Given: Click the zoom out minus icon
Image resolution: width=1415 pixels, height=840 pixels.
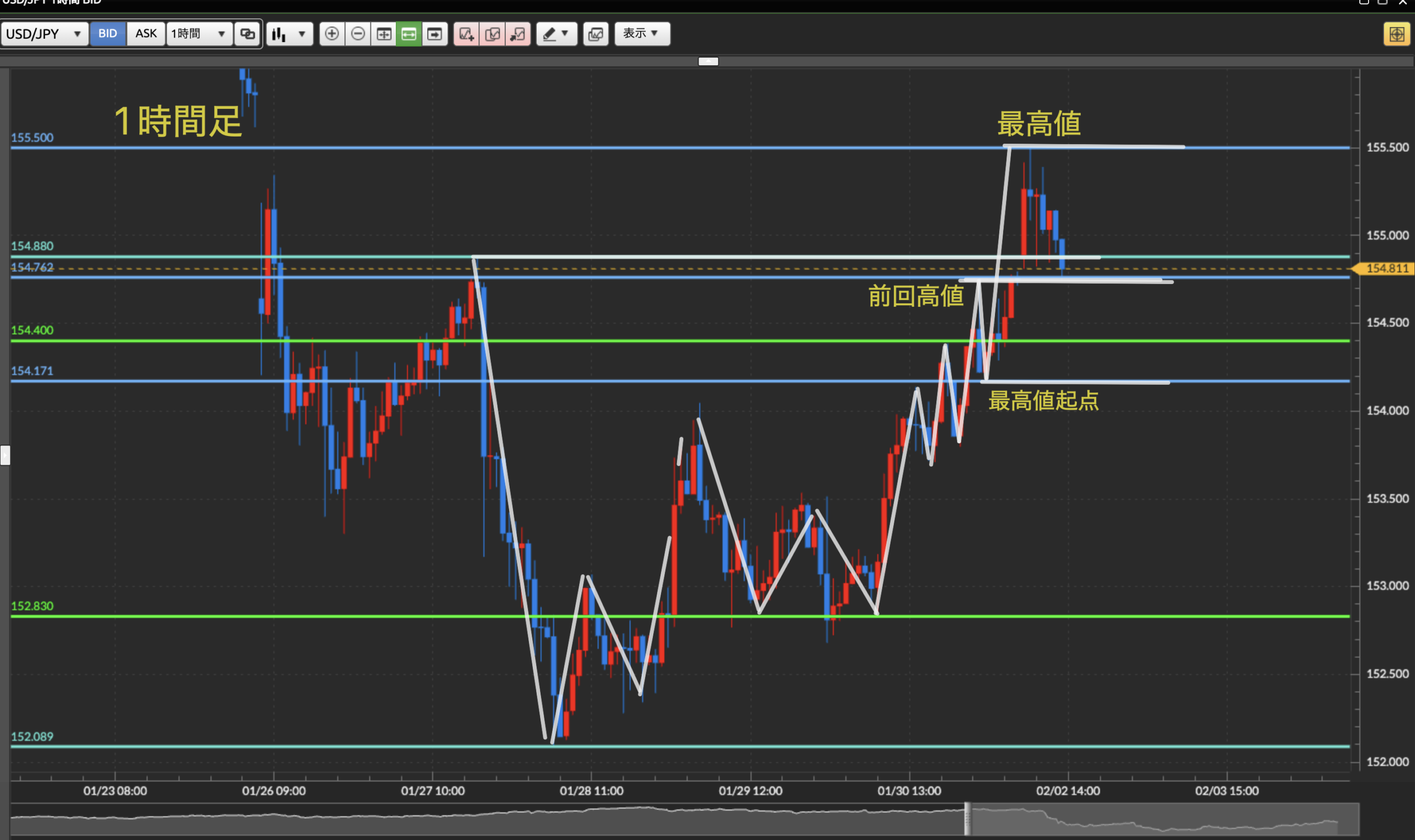Looking at the screenshot, I should point(358,34).
